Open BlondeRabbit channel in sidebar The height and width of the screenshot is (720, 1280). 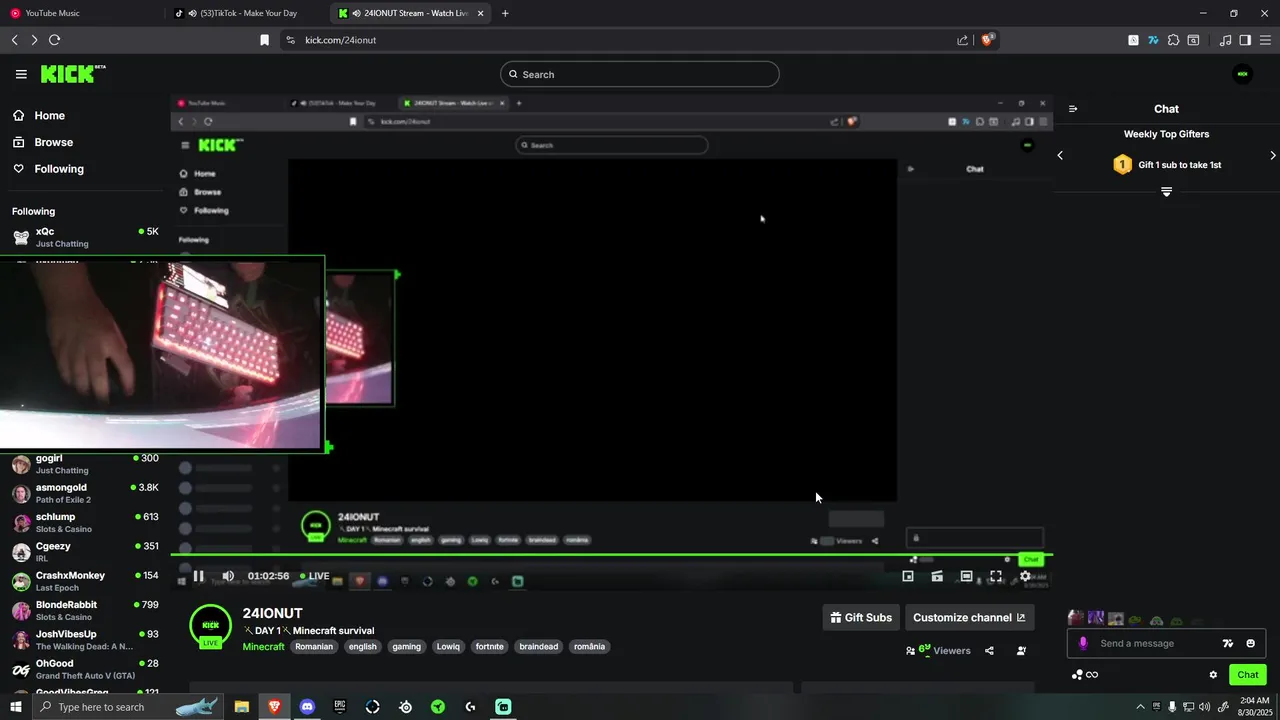[85, 610]
